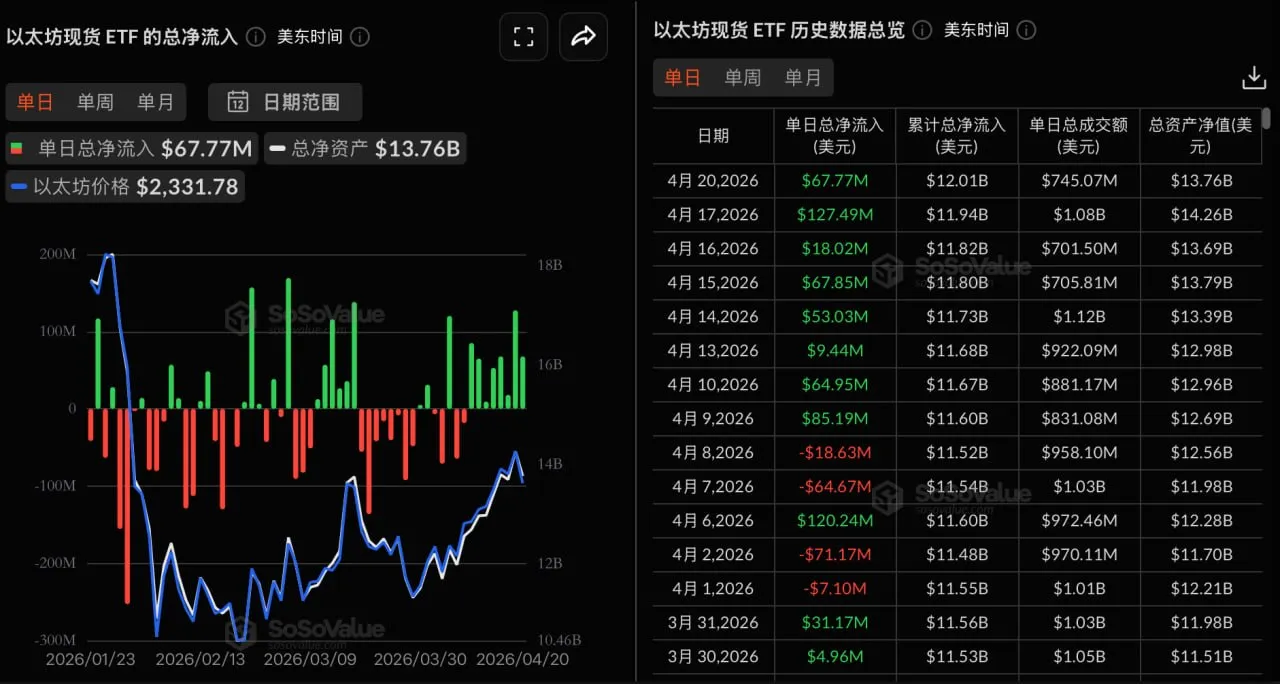Click the red-green swatch of 单日总净流入 legend

pyautogui.click(x=16, y=149)
